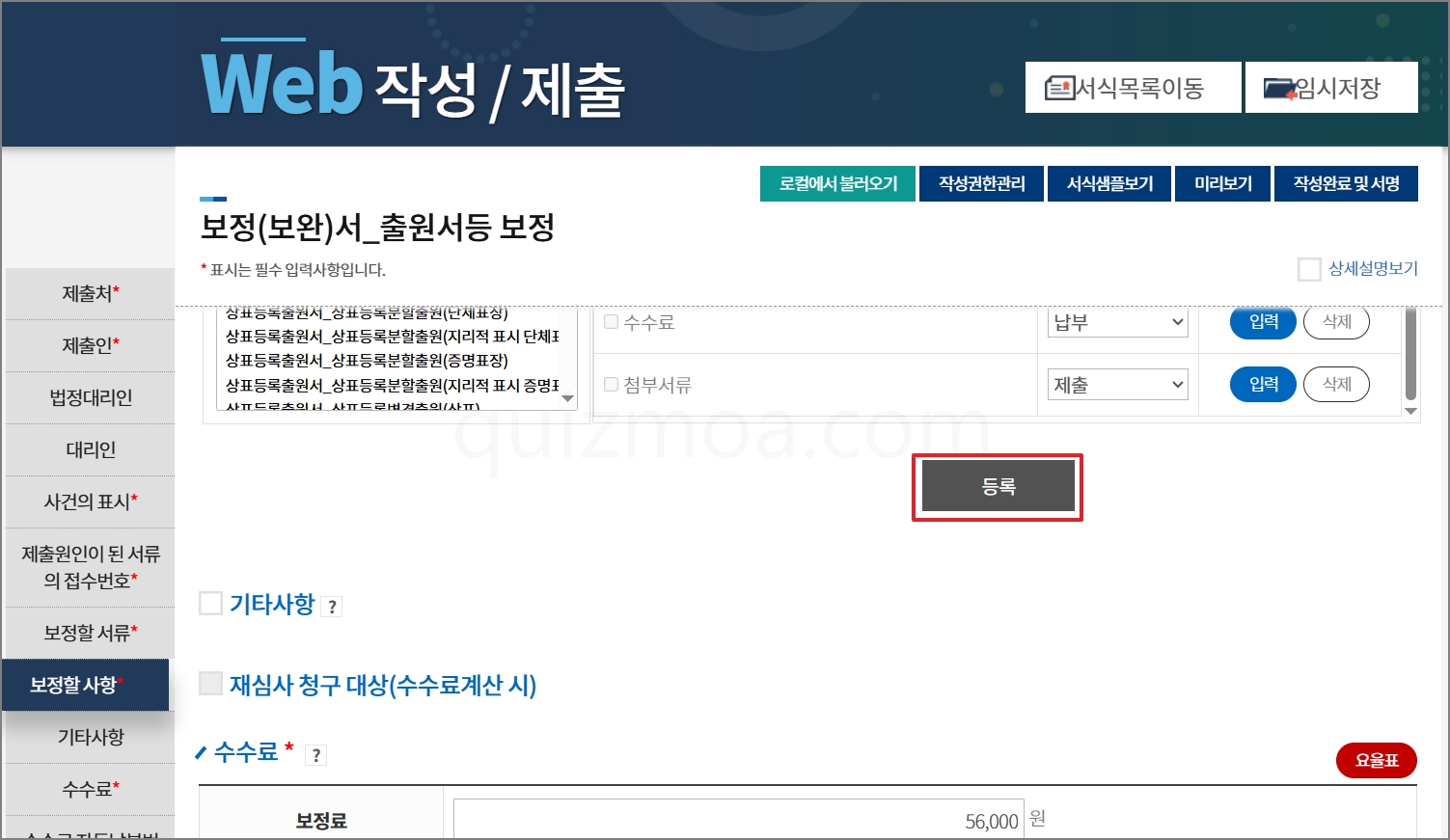The height and width of the screenshot is (840, 1450).
Task: Go to the 제출처 section
Action: (90, 293)
